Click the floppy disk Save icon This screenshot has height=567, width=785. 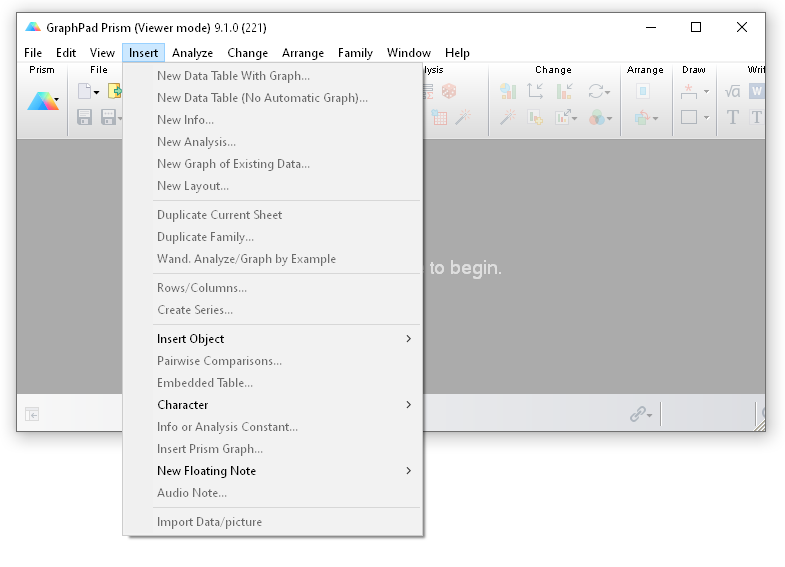coord(84,118)
